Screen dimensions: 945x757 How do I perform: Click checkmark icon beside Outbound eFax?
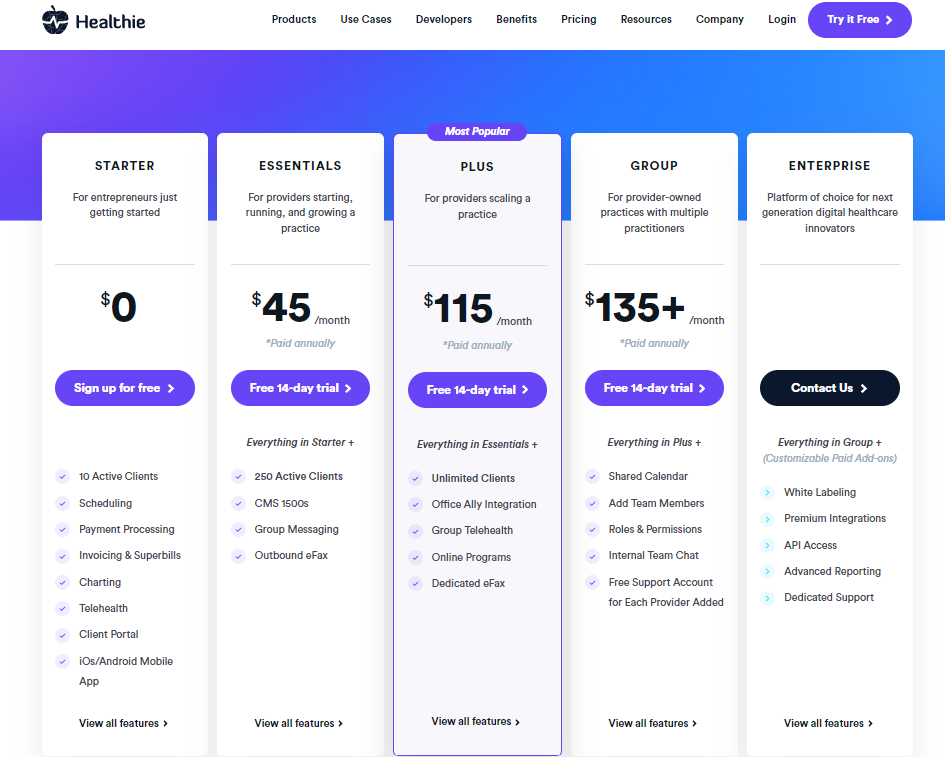[238, 556]
